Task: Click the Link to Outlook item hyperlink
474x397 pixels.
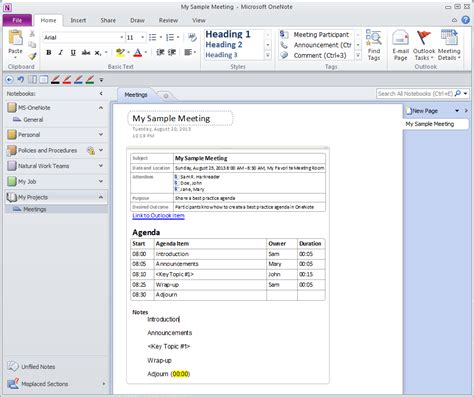Action: [x=158, y=216]
